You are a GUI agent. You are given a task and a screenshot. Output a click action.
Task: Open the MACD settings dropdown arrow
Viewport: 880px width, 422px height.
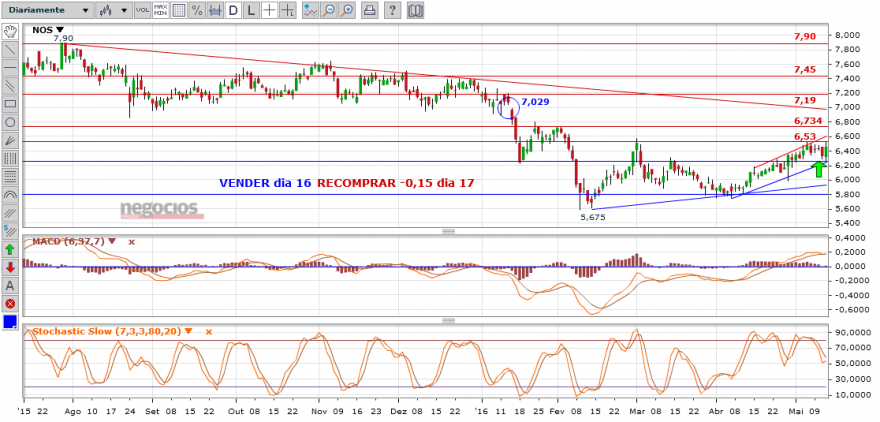[x=112, y=241]
